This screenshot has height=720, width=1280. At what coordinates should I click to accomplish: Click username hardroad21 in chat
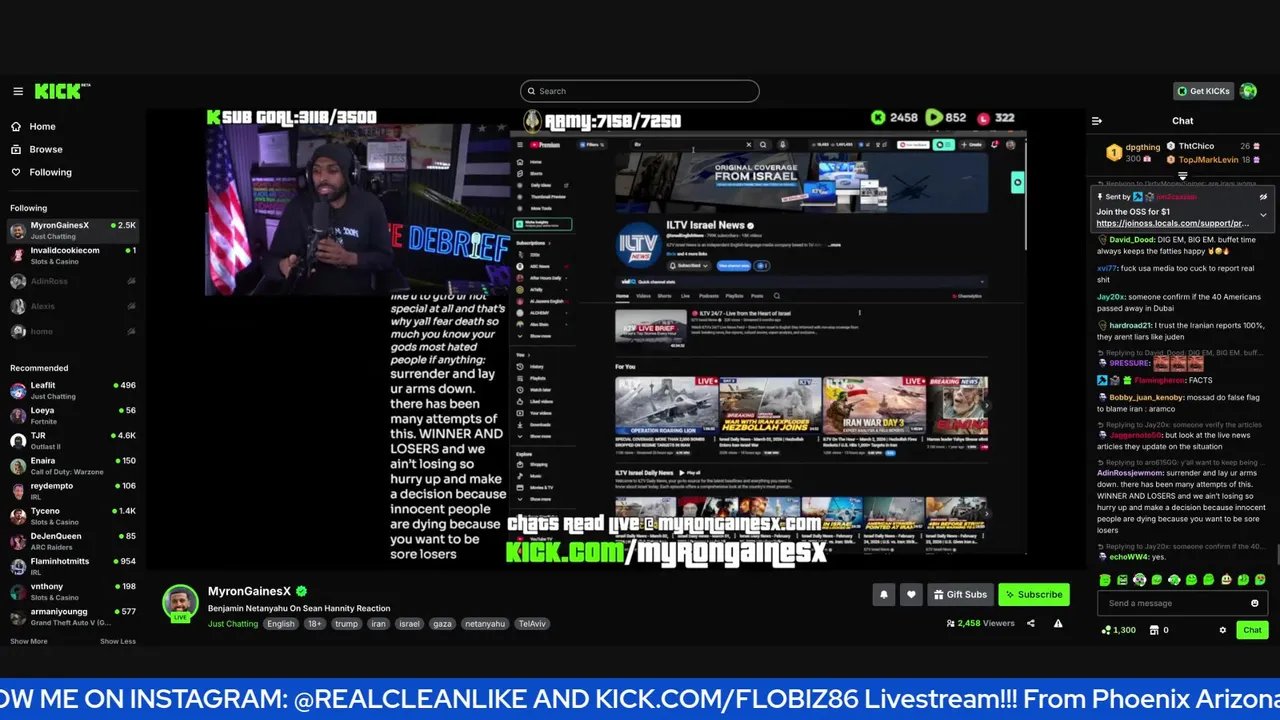(1132, 325)
